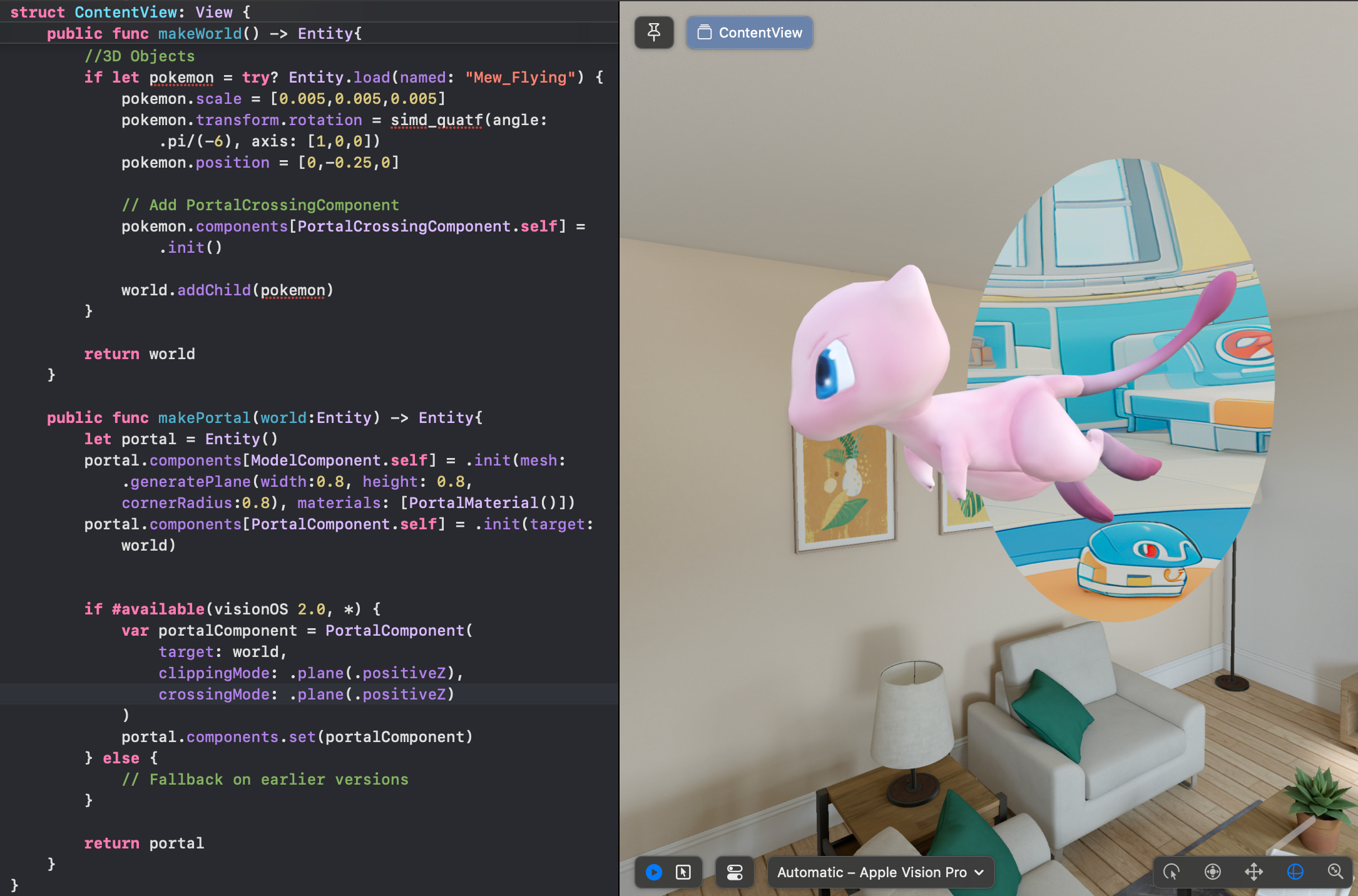The height and width of the screenshot is (896, 1358).
Task: Click the PortalMaterial() initializer in code
Action: (482, 503)
